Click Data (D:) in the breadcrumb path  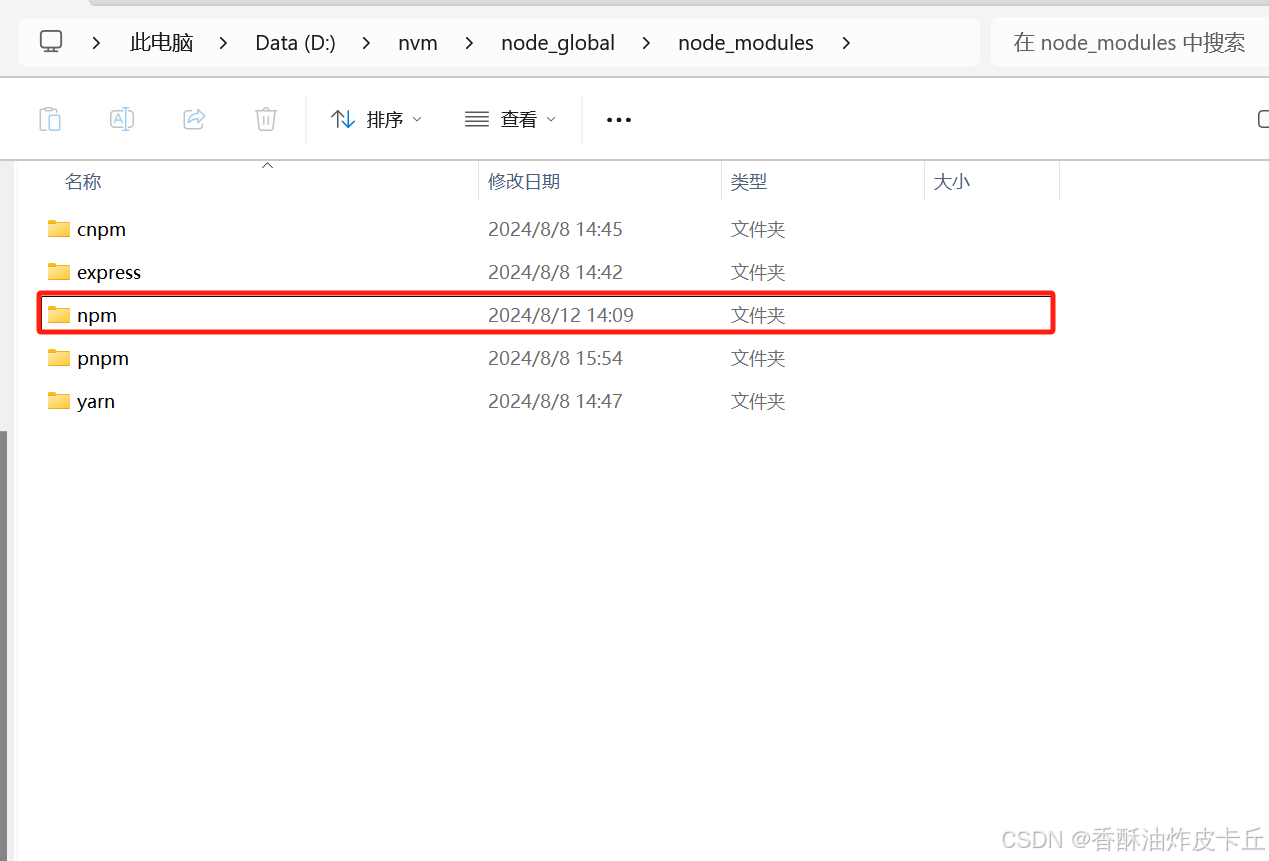(x=295, y=43)
